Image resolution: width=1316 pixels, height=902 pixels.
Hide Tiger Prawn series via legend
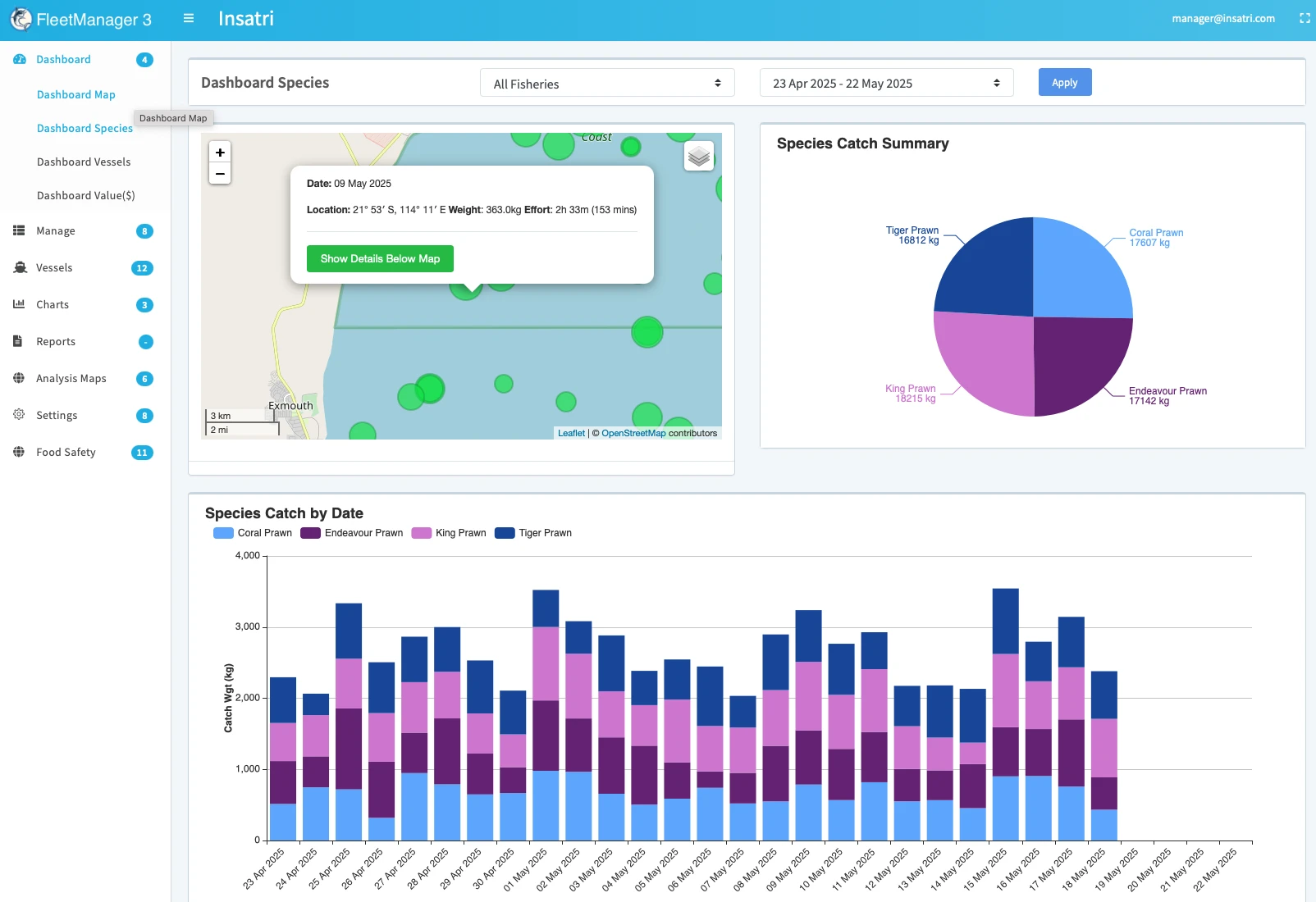coord(533,533)
